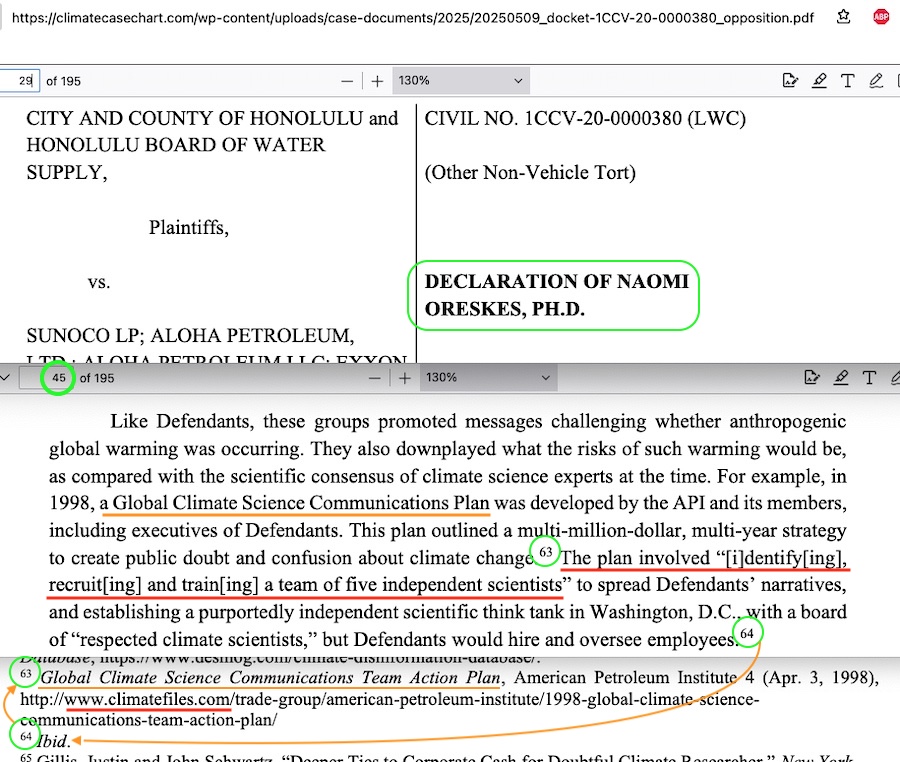Select the draw tool in page 29 toolbar

click(x=877, y=81)
